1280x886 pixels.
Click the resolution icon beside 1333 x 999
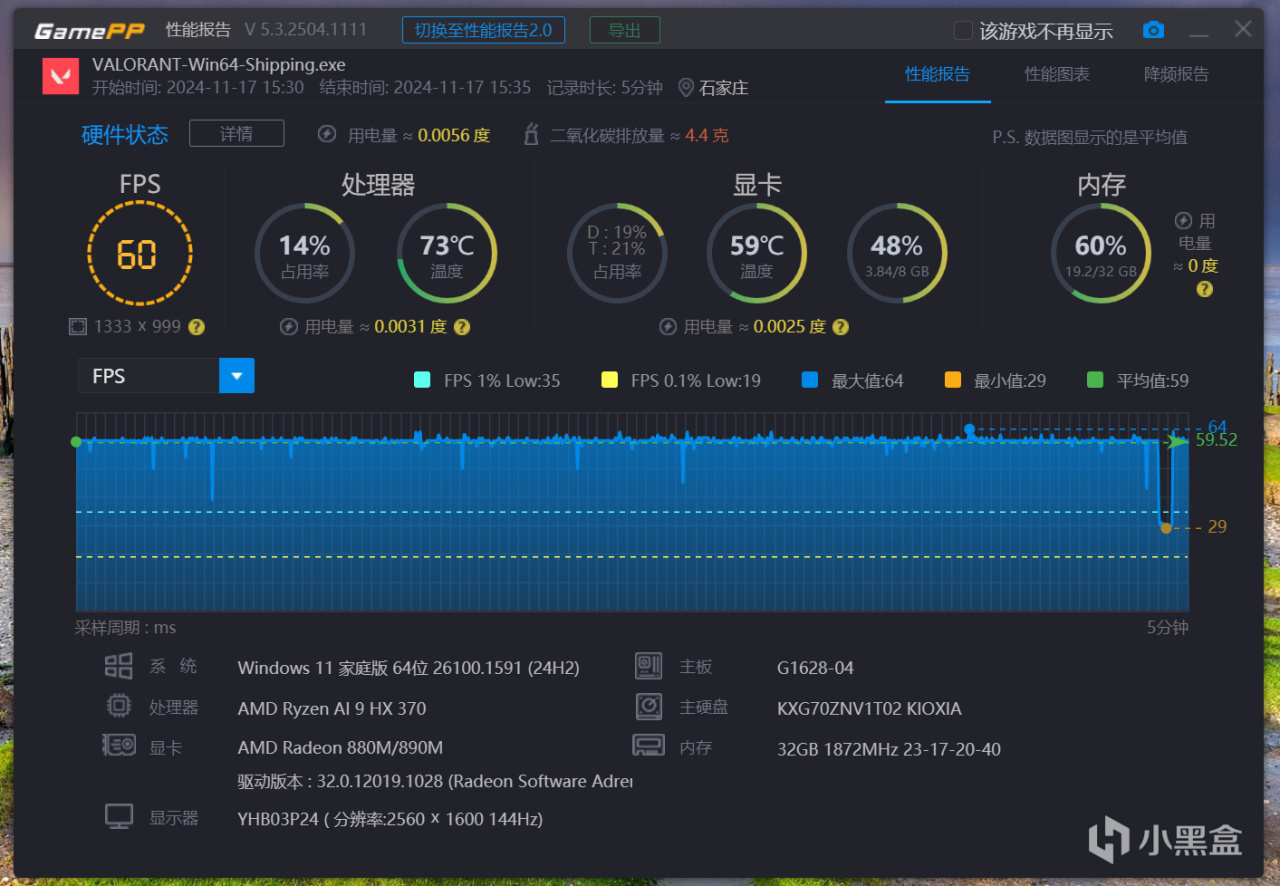77,326
